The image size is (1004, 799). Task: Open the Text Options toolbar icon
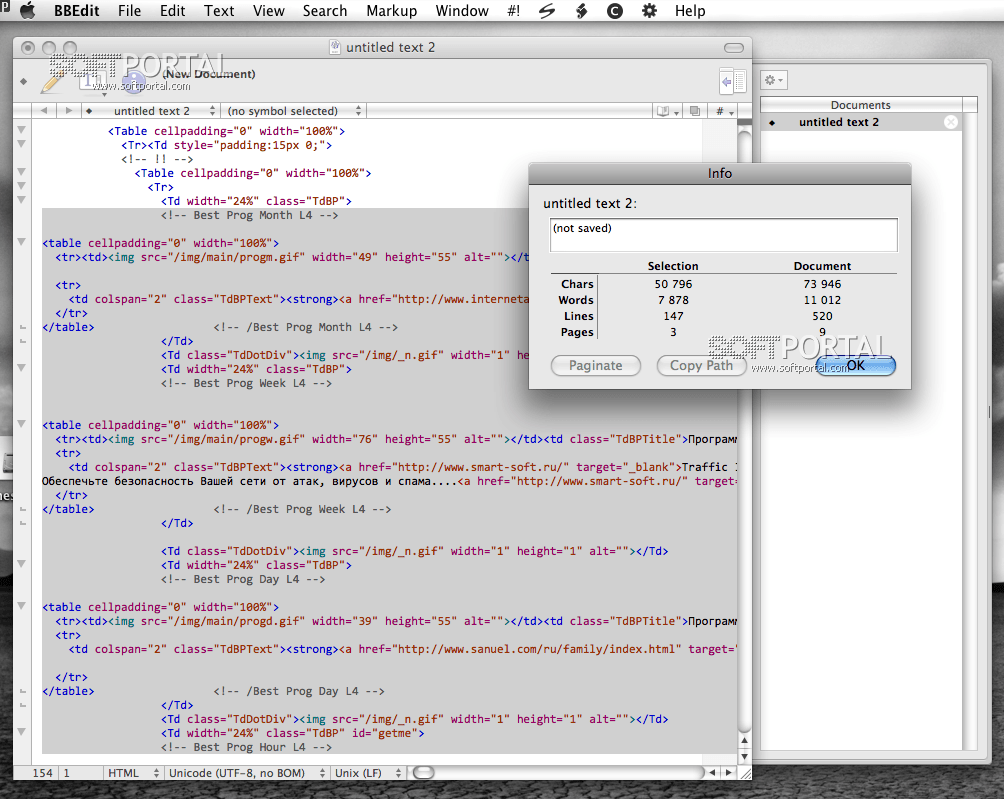(92, 81)
